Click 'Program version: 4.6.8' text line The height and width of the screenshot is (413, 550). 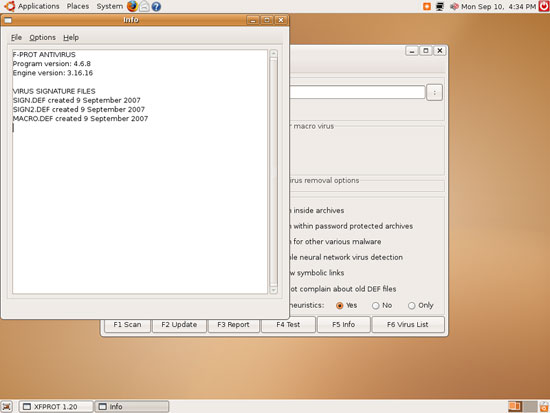(52, 64)
